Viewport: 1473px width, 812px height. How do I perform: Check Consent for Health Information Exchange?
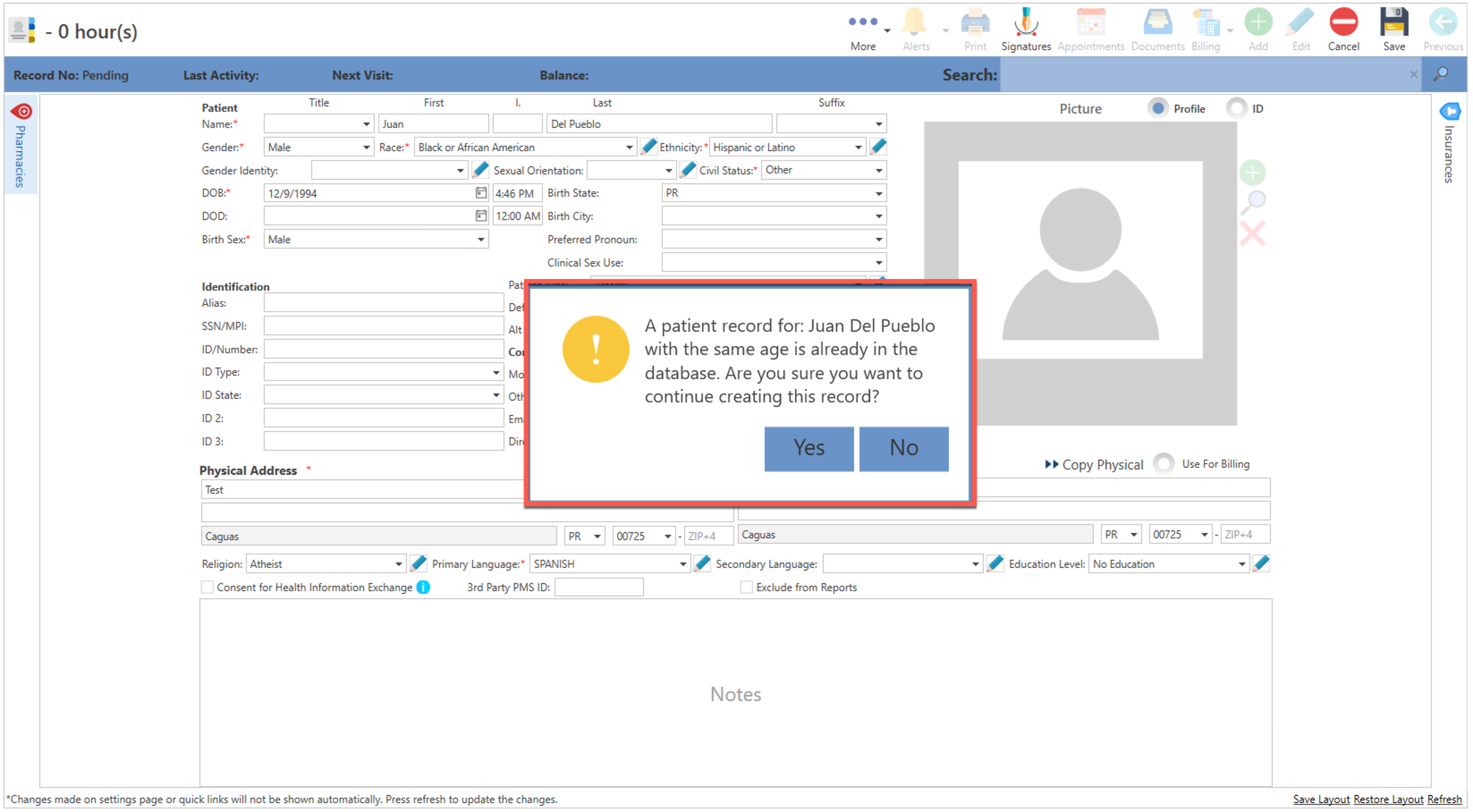pyautogui.click(x=207, y=587)
